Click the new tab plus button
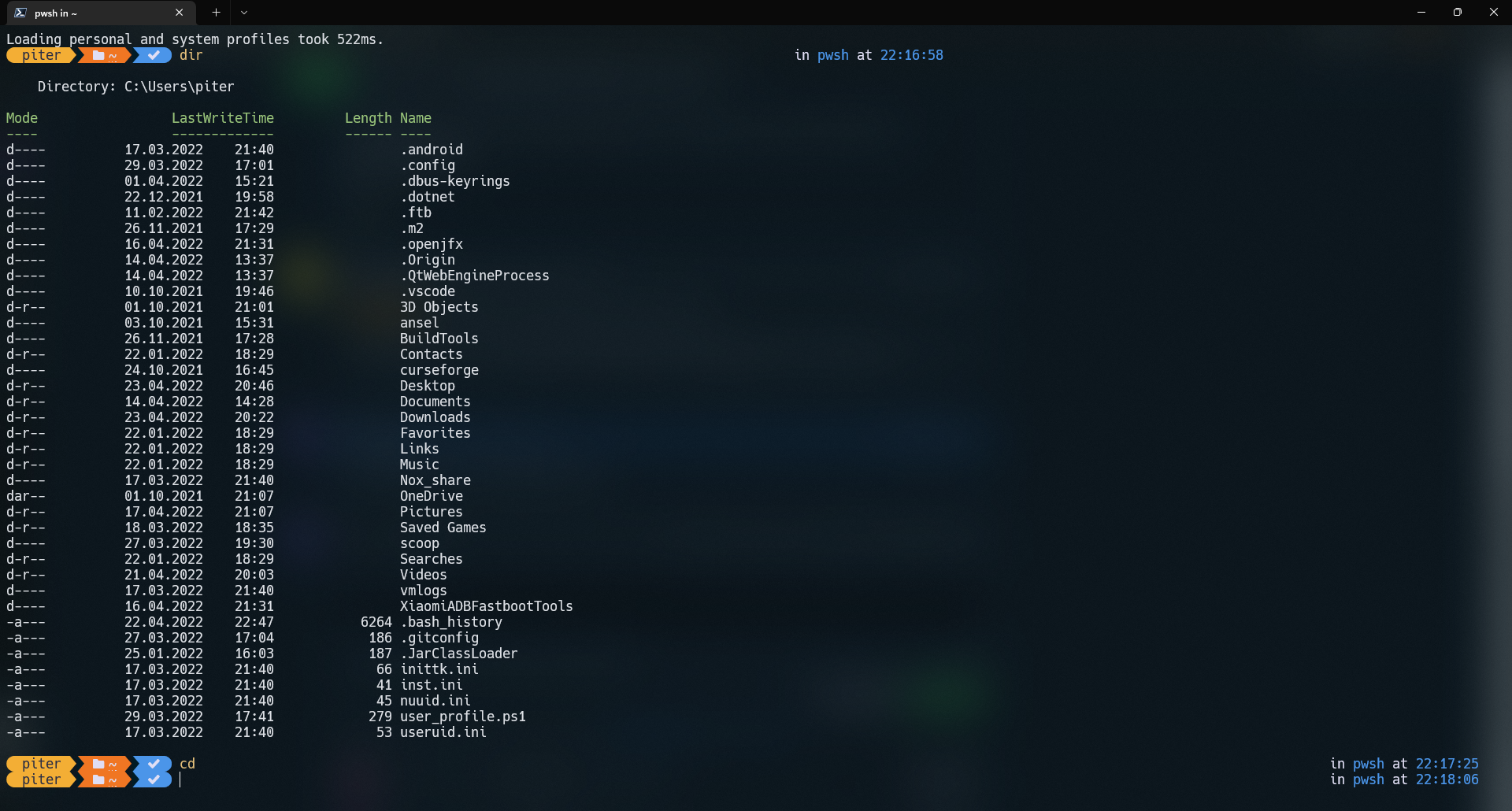This screenshot has height=811, width=1512. click(216, 12)
